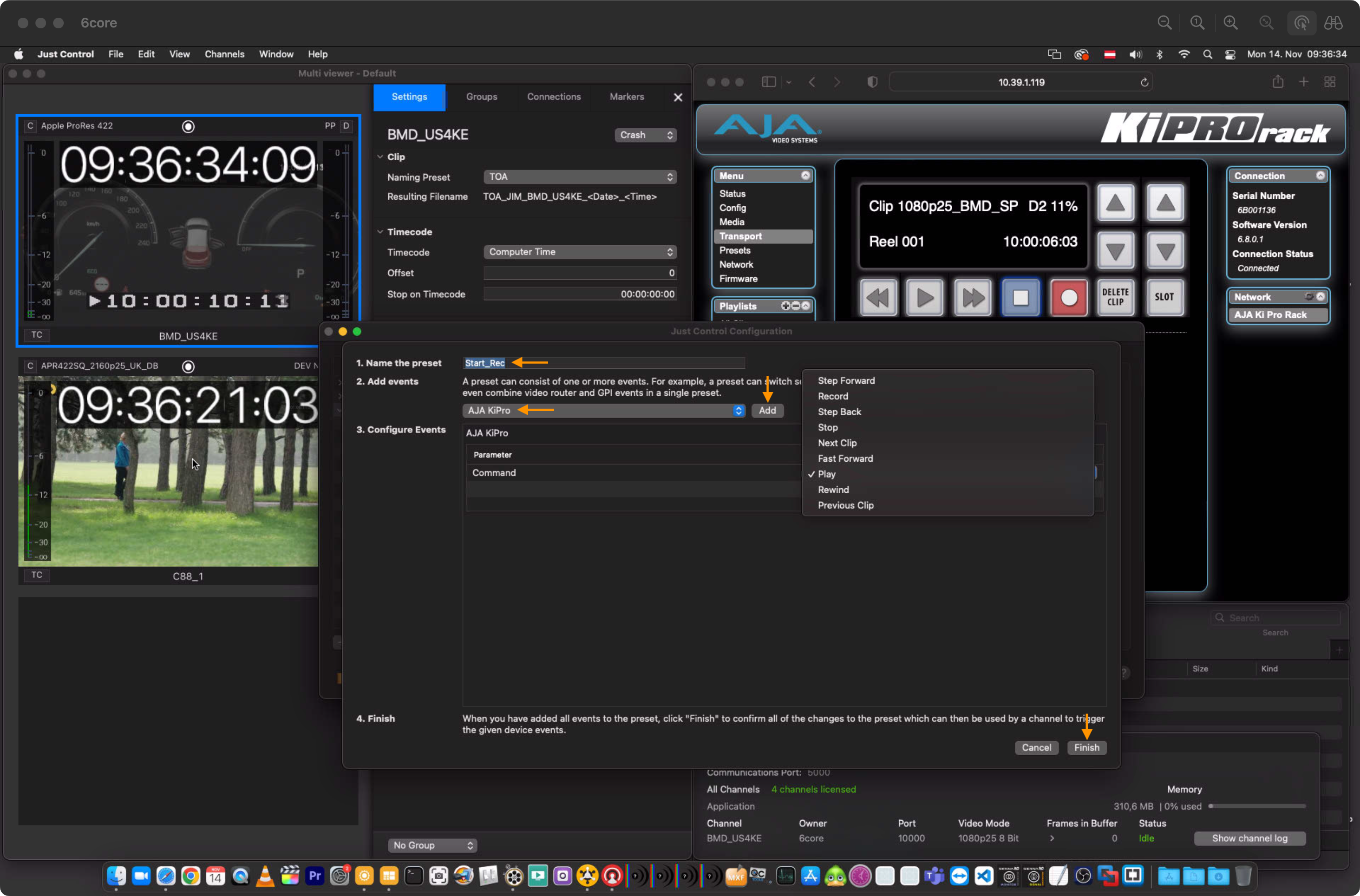Click the D badge on Apple ProRes viewer
The width and height of the screenshot is (1360, 896).
[346, 126]
